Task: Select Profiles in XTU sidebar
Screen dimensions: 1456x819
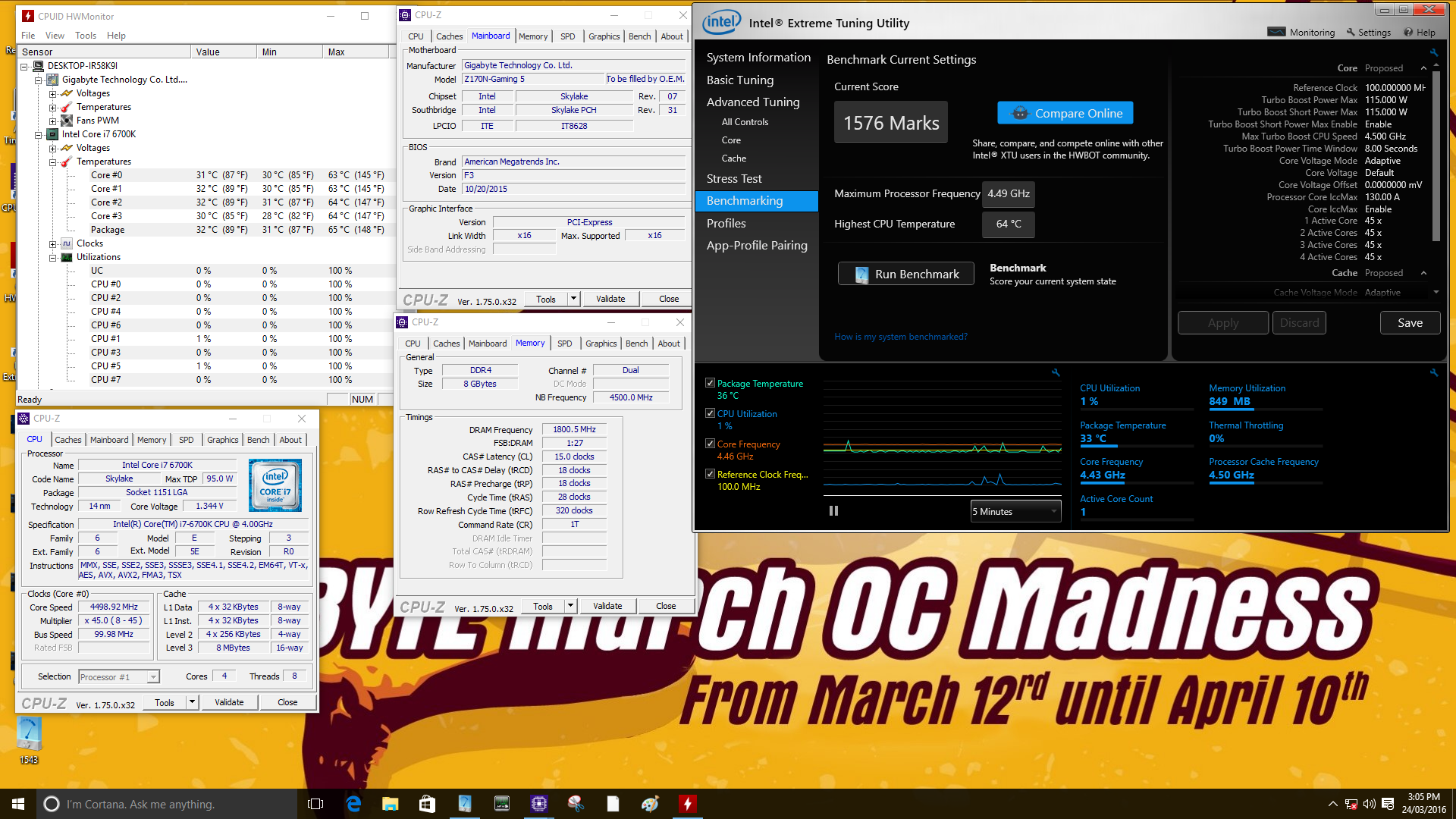Action: 726,224
